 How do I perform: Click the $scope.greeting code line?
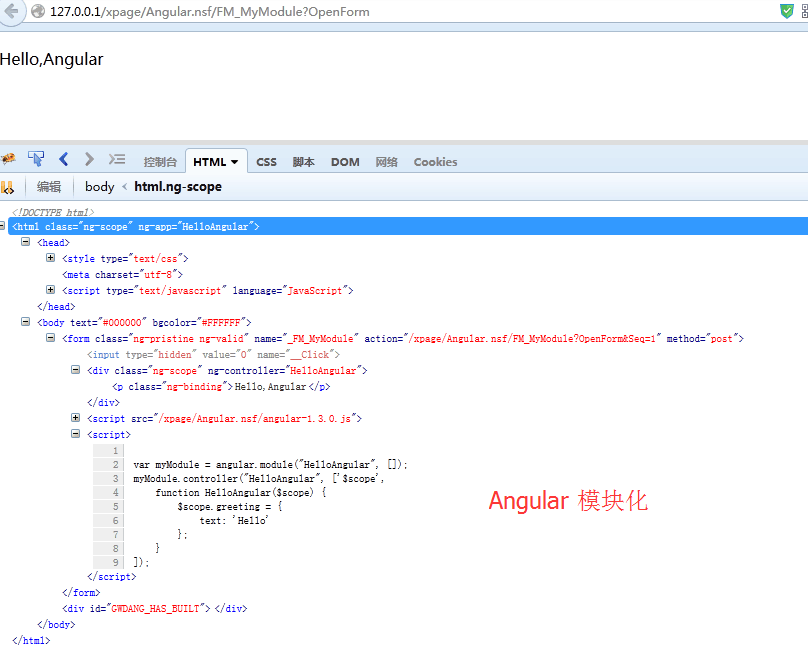[229, 507]
